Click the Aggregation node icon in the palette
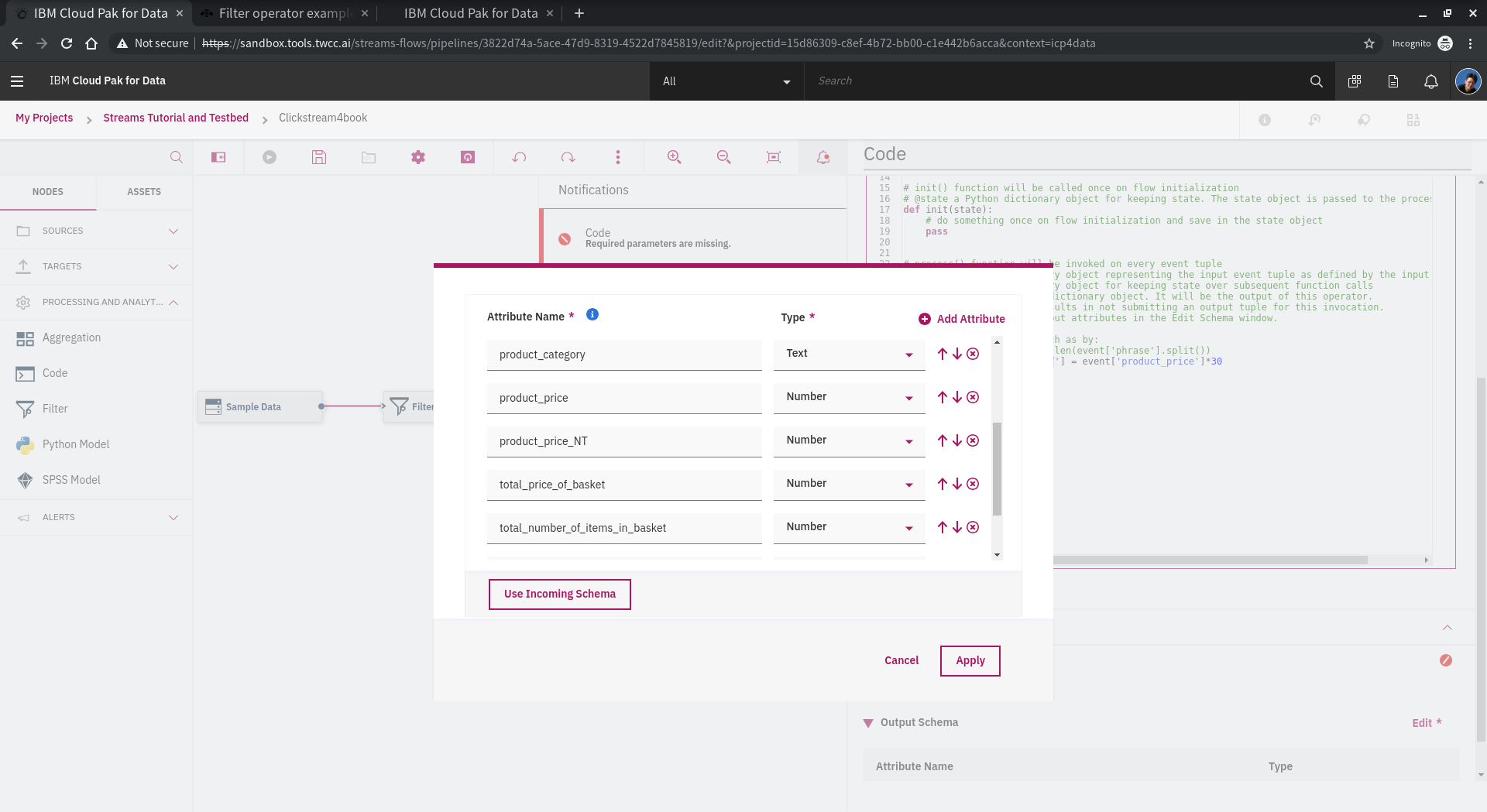The width and height of the screenshot is (1487, 812). (25, 338)
